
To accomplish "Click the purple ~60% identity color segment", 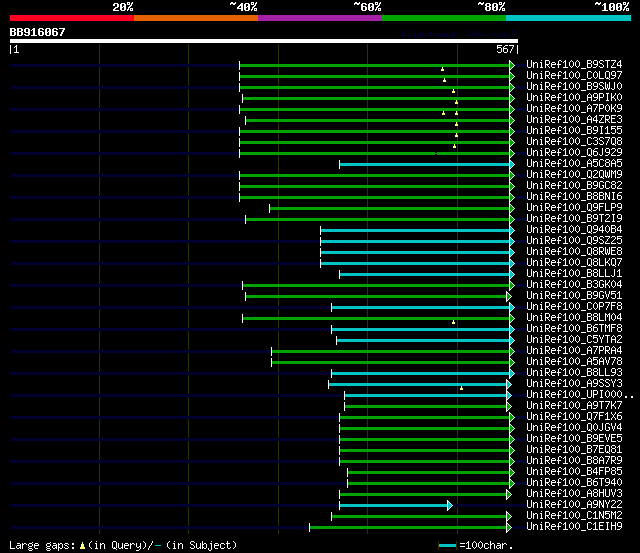I will coord(320,18).
